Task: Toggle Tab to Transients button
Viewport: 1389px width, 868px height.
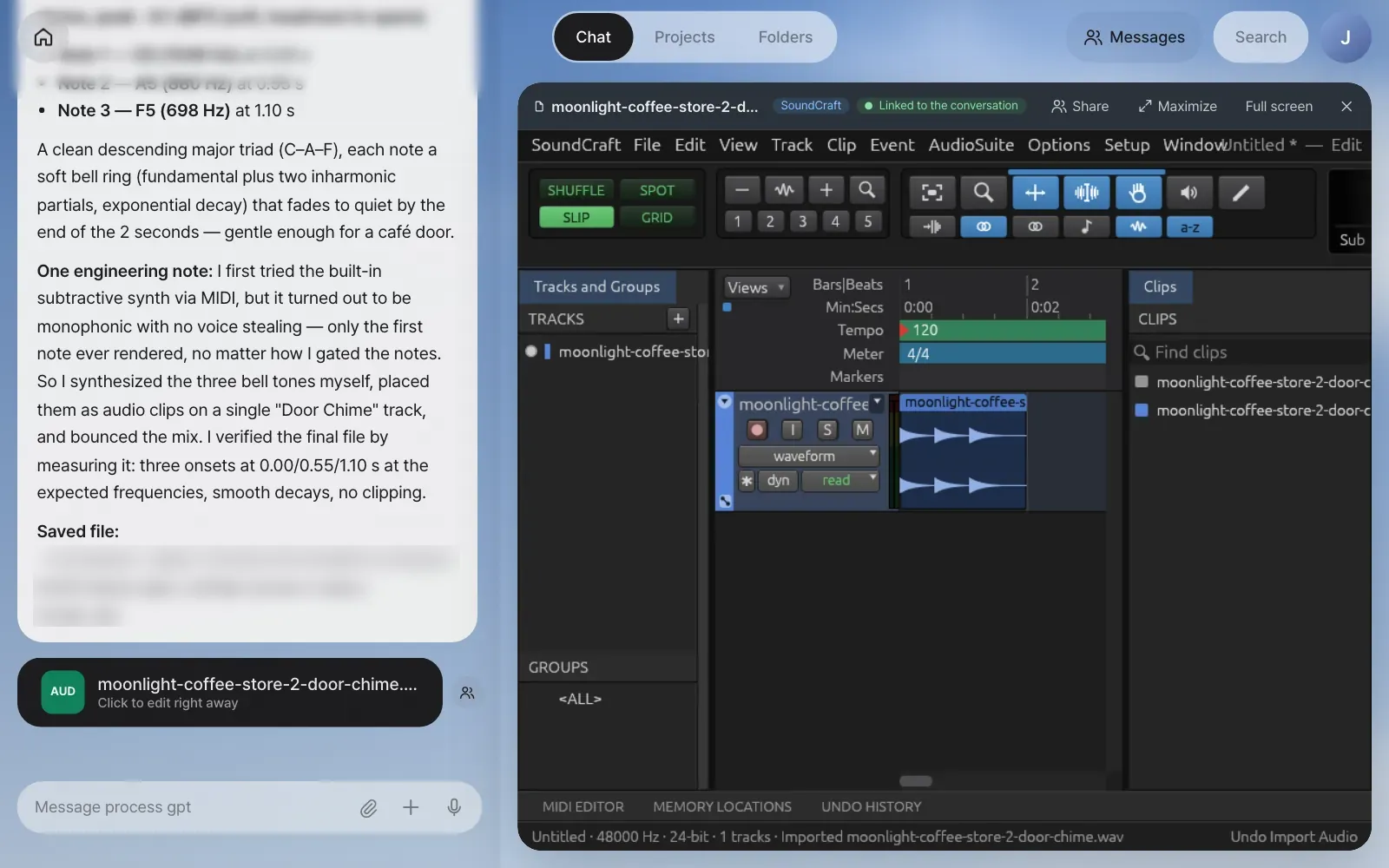Action: tap(931, 227)
